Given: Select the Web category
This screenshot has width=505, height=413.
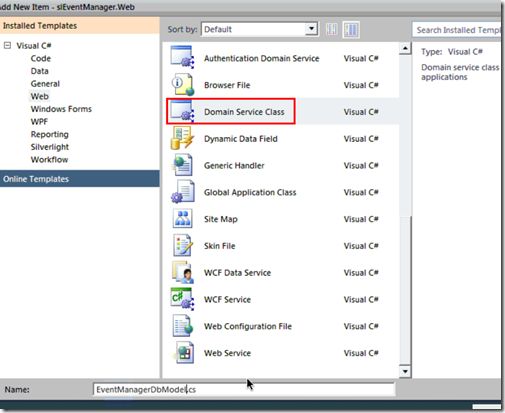Looking at the screenshot, I should 39,96.
